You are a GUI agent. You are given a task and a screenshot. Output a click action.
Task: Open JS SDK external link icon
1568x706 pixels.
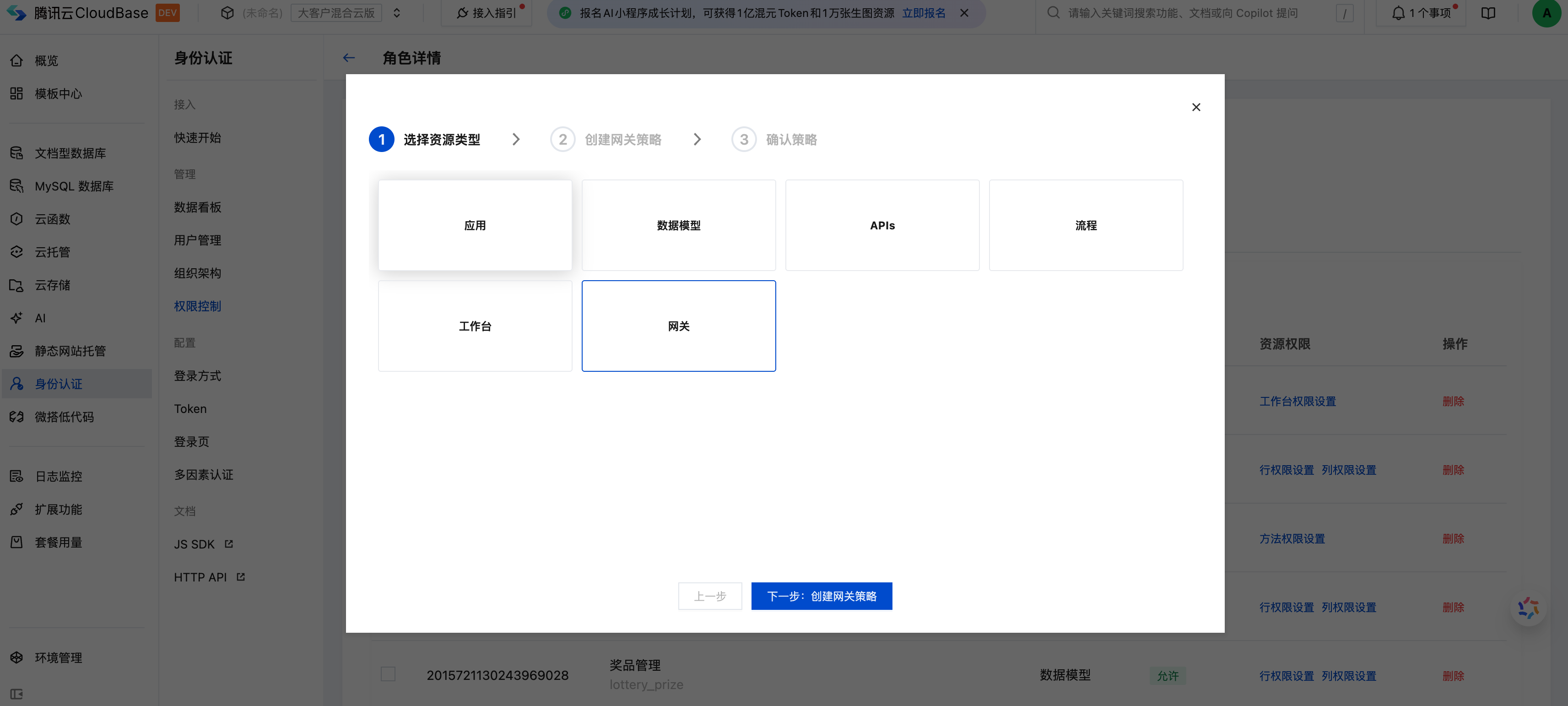point(229,543)
